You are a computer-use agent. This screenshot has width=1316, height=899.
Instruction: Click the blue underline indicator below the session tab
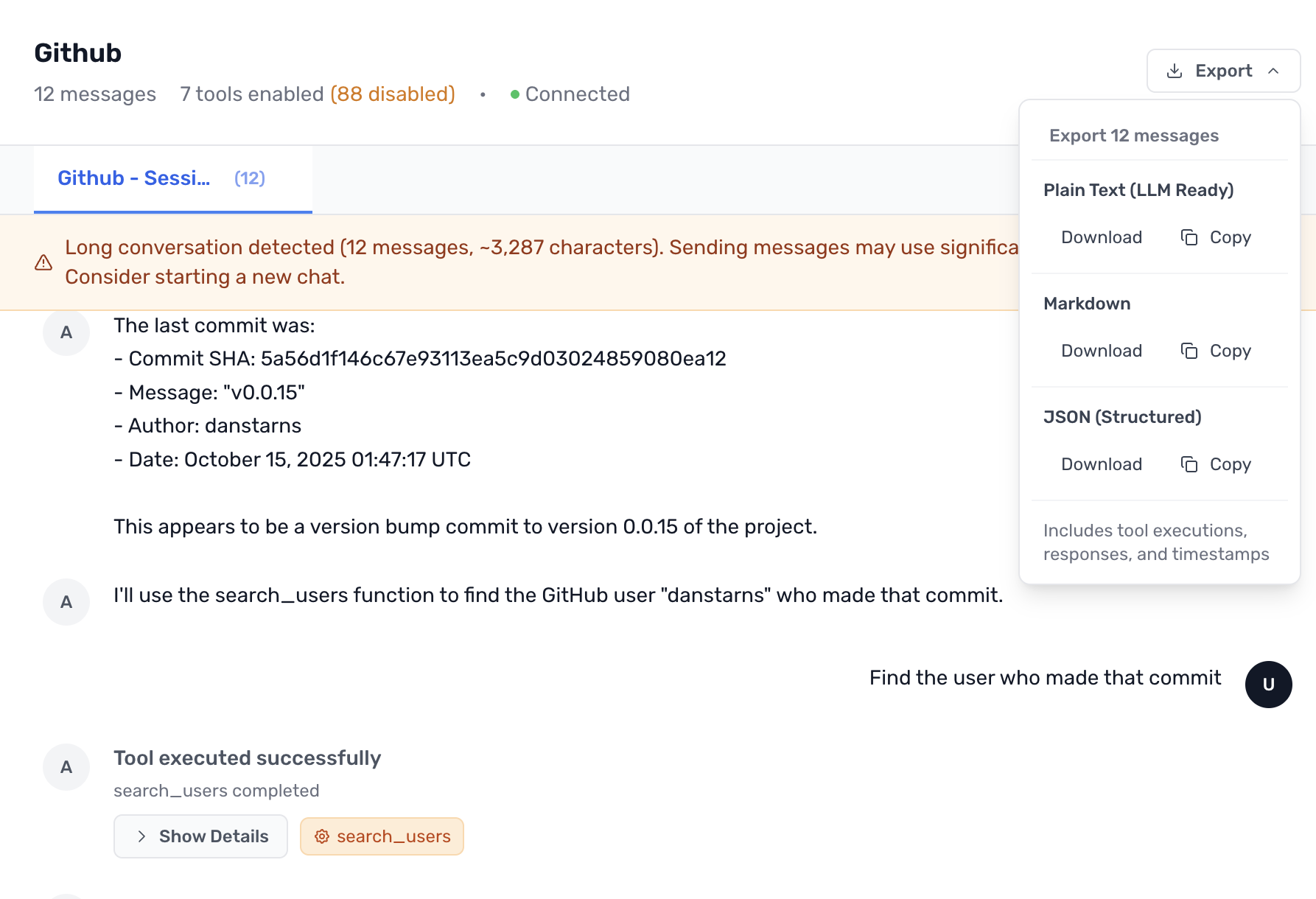173,211
